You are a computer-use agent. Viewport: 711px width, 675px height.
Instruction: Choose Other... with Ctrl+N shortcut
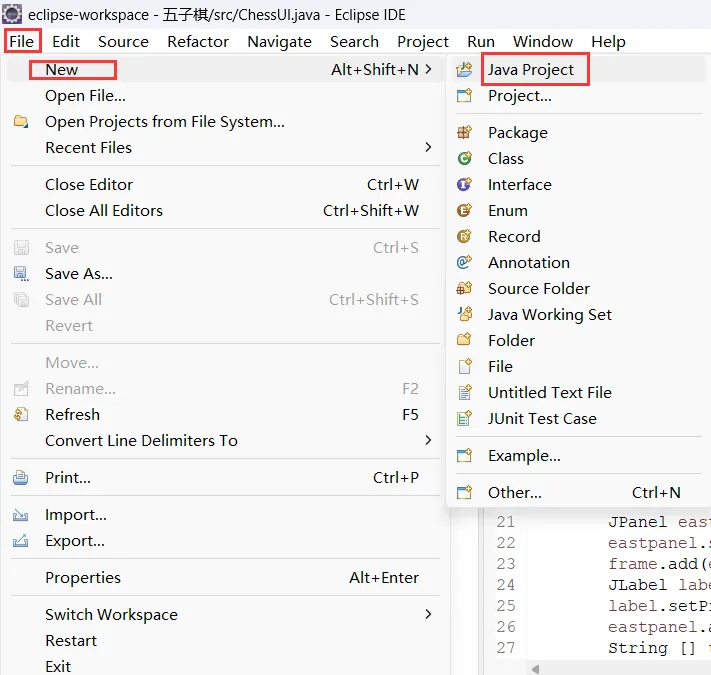(x=579, y=492)
